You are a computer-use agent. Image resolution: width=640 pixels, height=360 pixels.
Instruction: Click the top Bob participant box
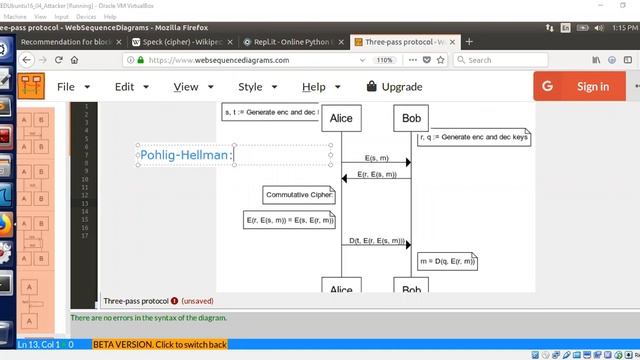pos(411,118)
